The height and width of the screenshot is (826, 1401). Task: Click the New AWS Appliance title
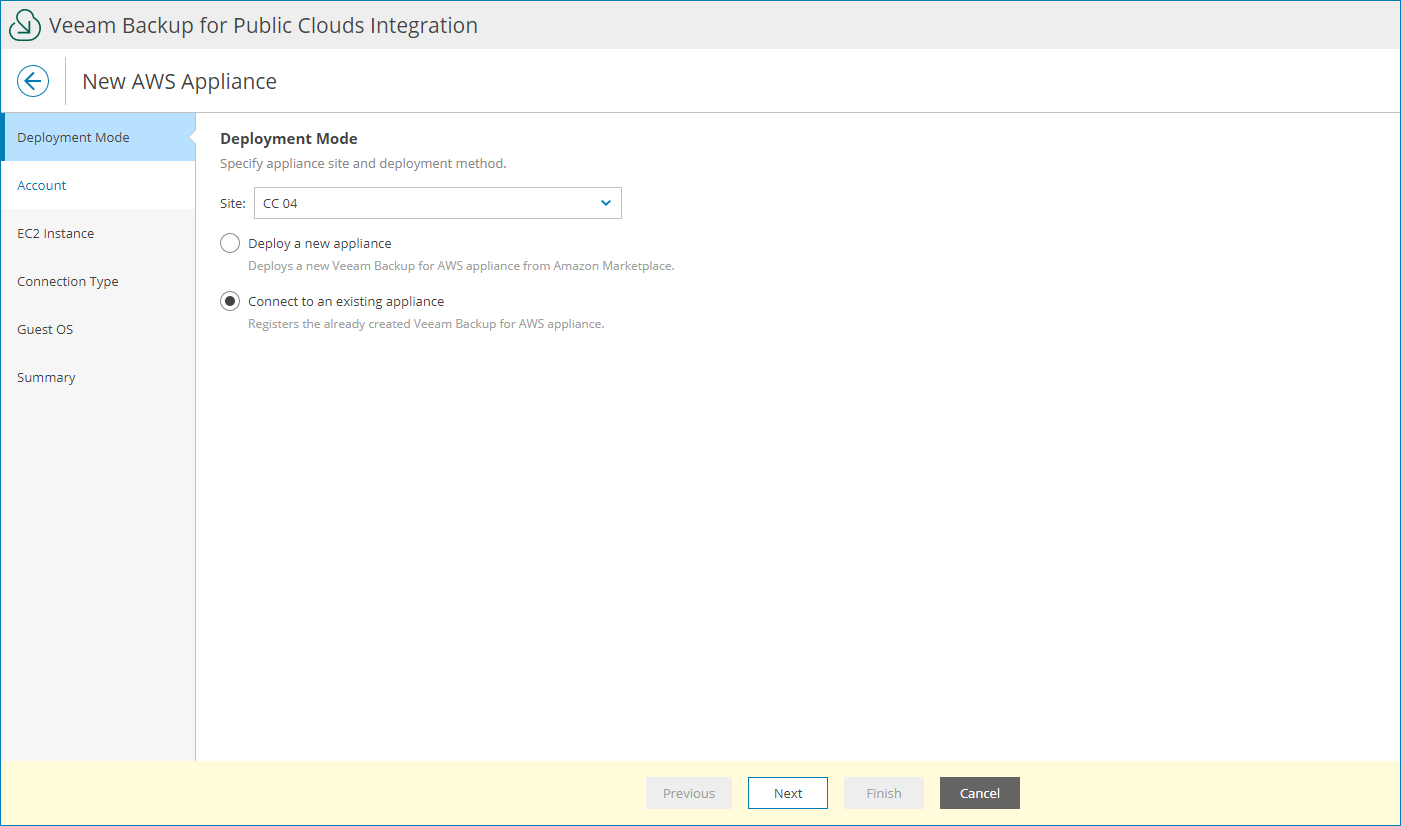(x=179, y=81)
